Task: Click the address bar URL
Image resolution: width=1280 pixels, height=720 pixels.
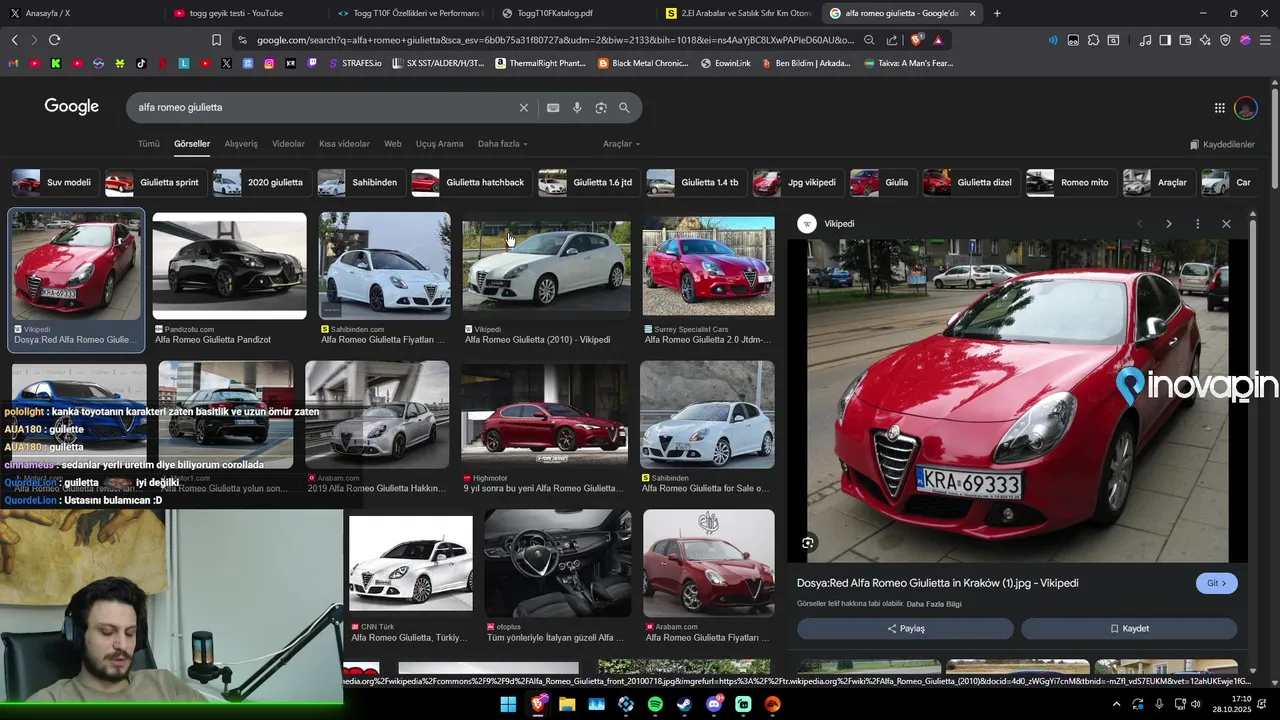Action: (555, 40)
